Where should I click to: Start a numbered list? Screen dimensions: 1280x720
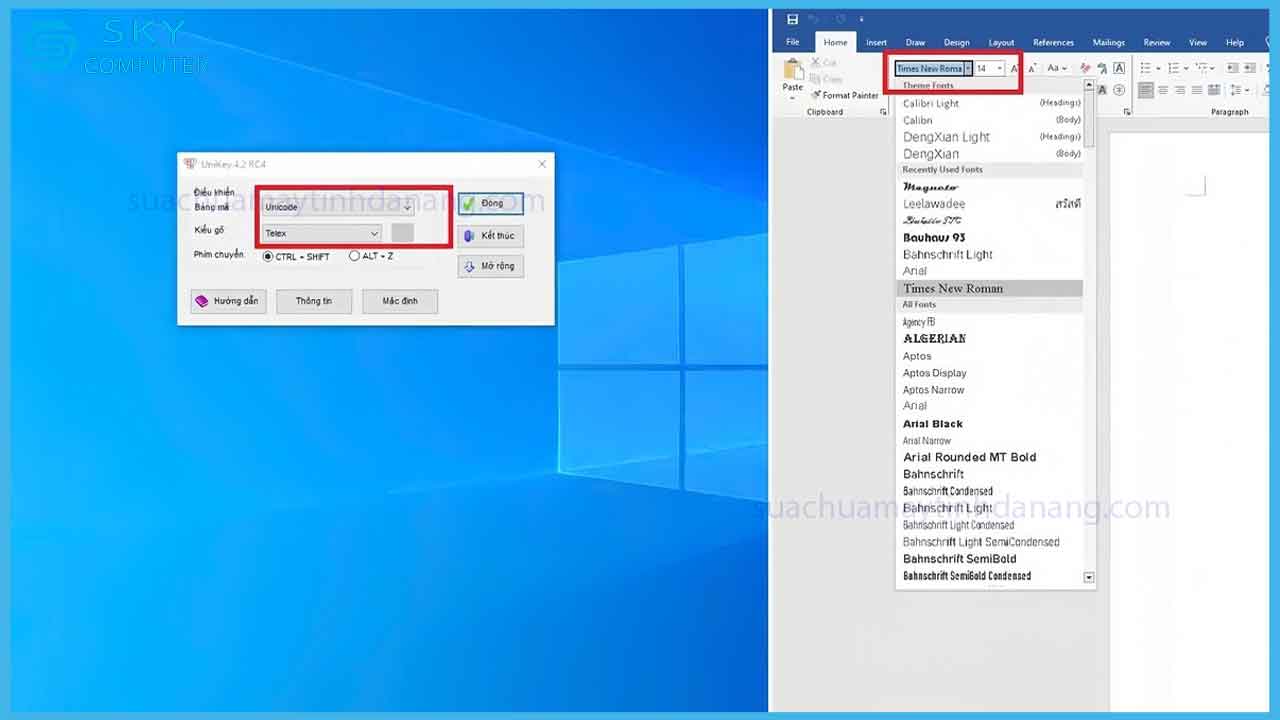pyautogui.click(x=1173, y=68)
